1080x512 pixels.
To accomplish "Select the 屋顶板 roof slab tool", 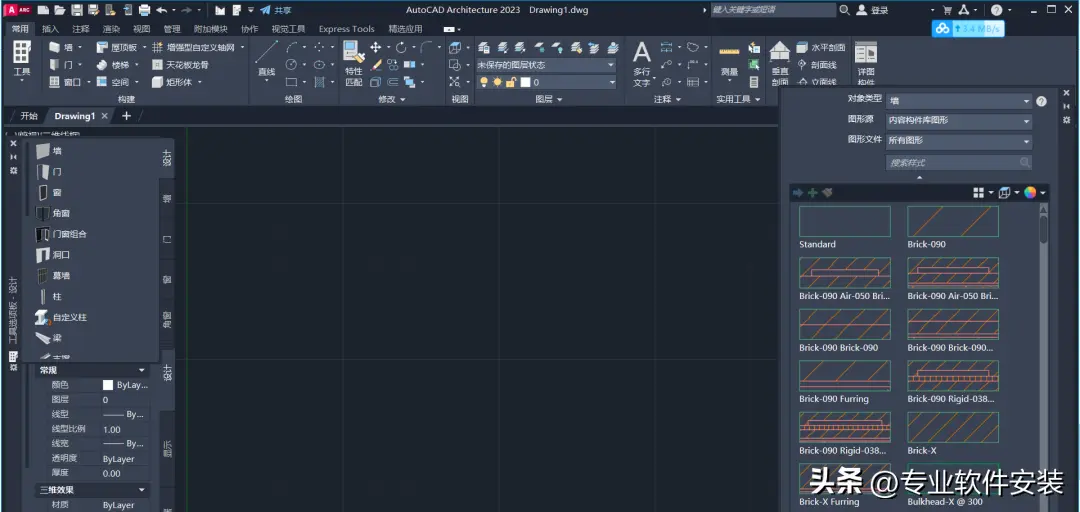I will 117,48.
